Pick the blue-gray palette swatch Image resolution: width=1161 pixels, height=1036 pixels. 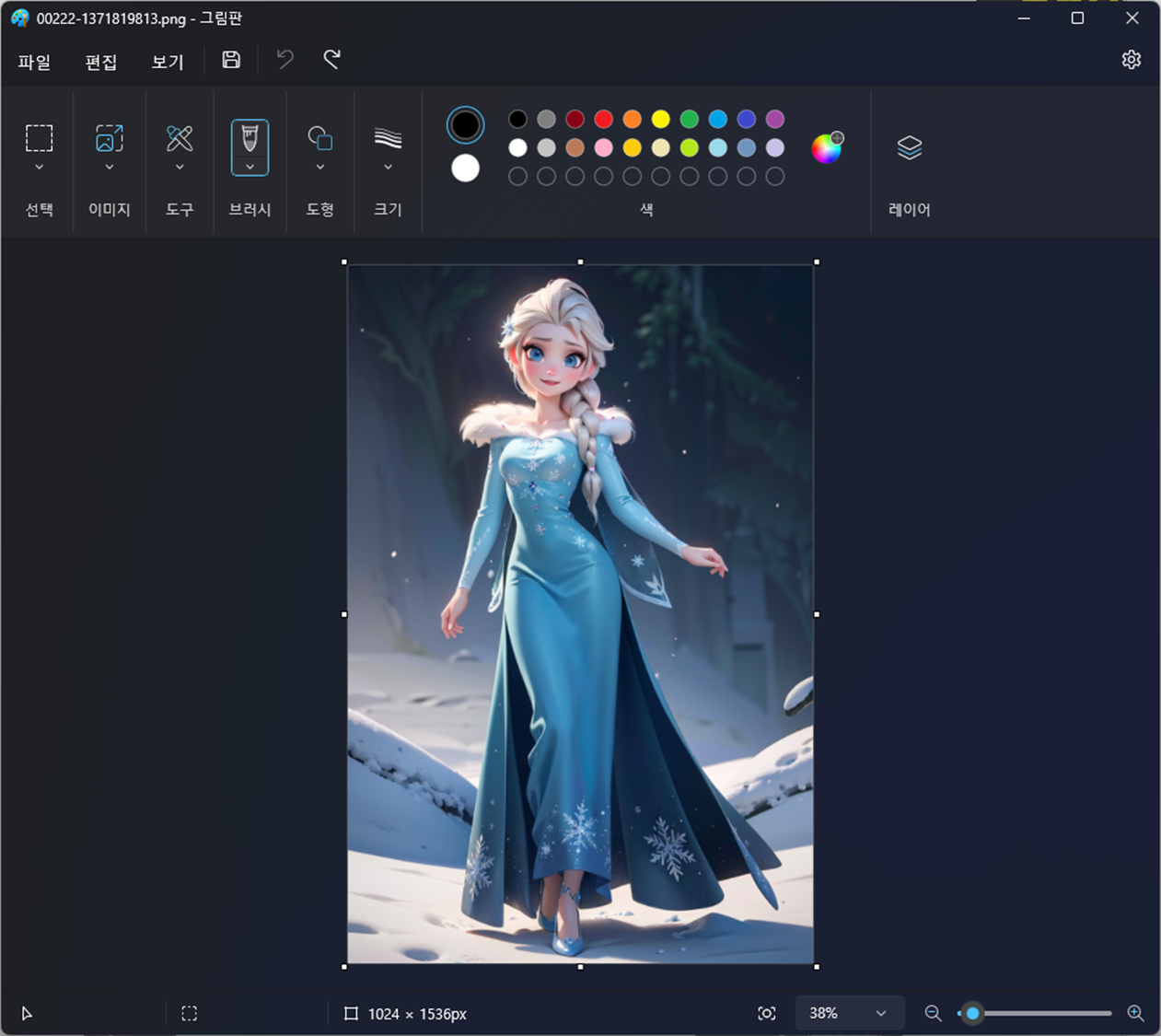746,147
